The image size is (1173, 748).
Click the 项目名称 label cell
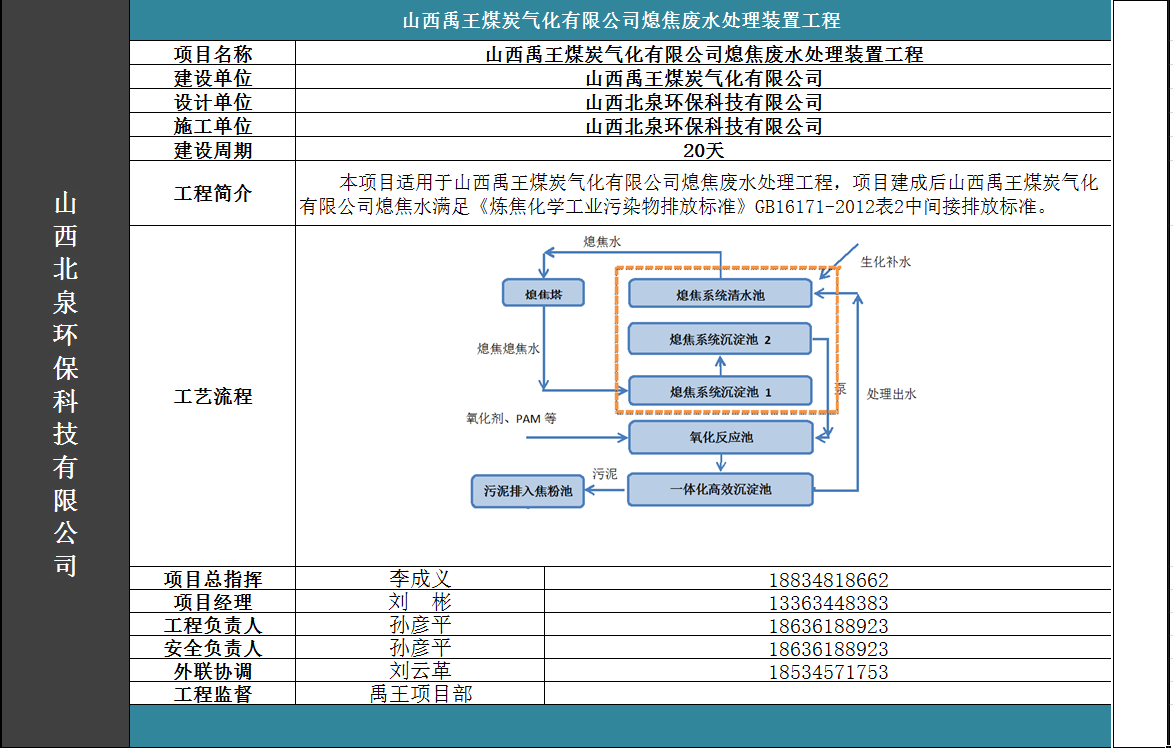212,54
